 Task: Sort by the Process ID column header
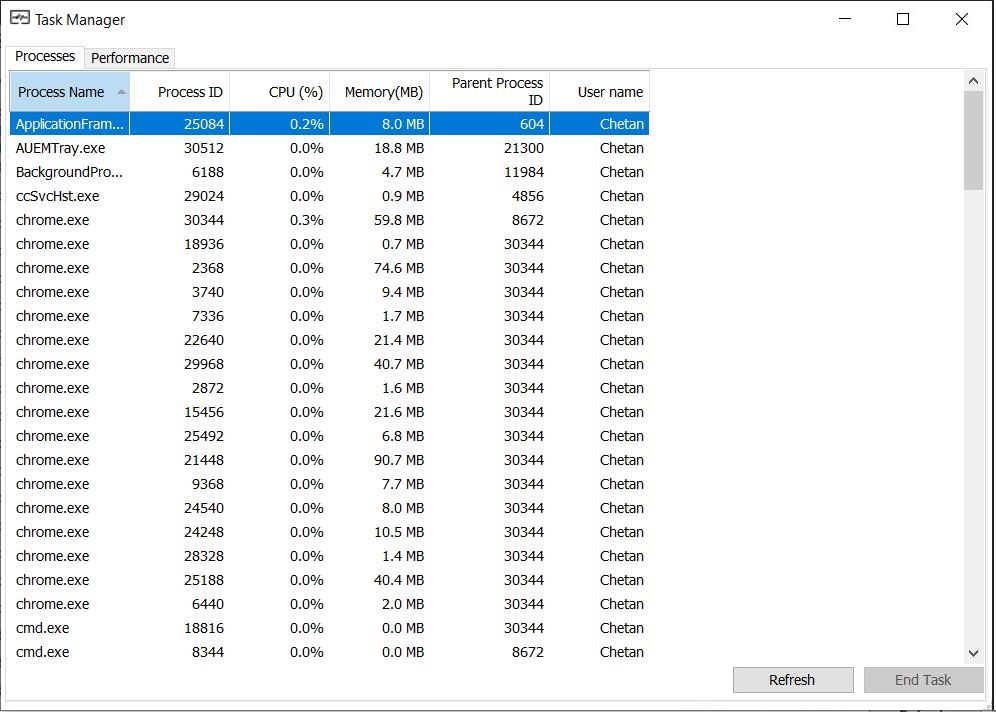[192, 91]
